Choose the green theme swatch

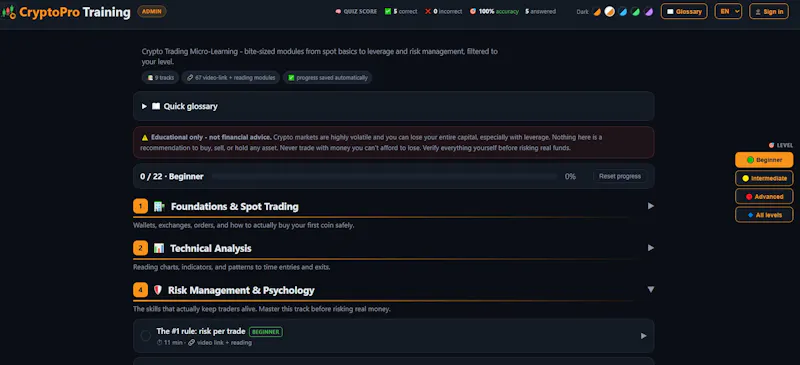tap(635, 11)
